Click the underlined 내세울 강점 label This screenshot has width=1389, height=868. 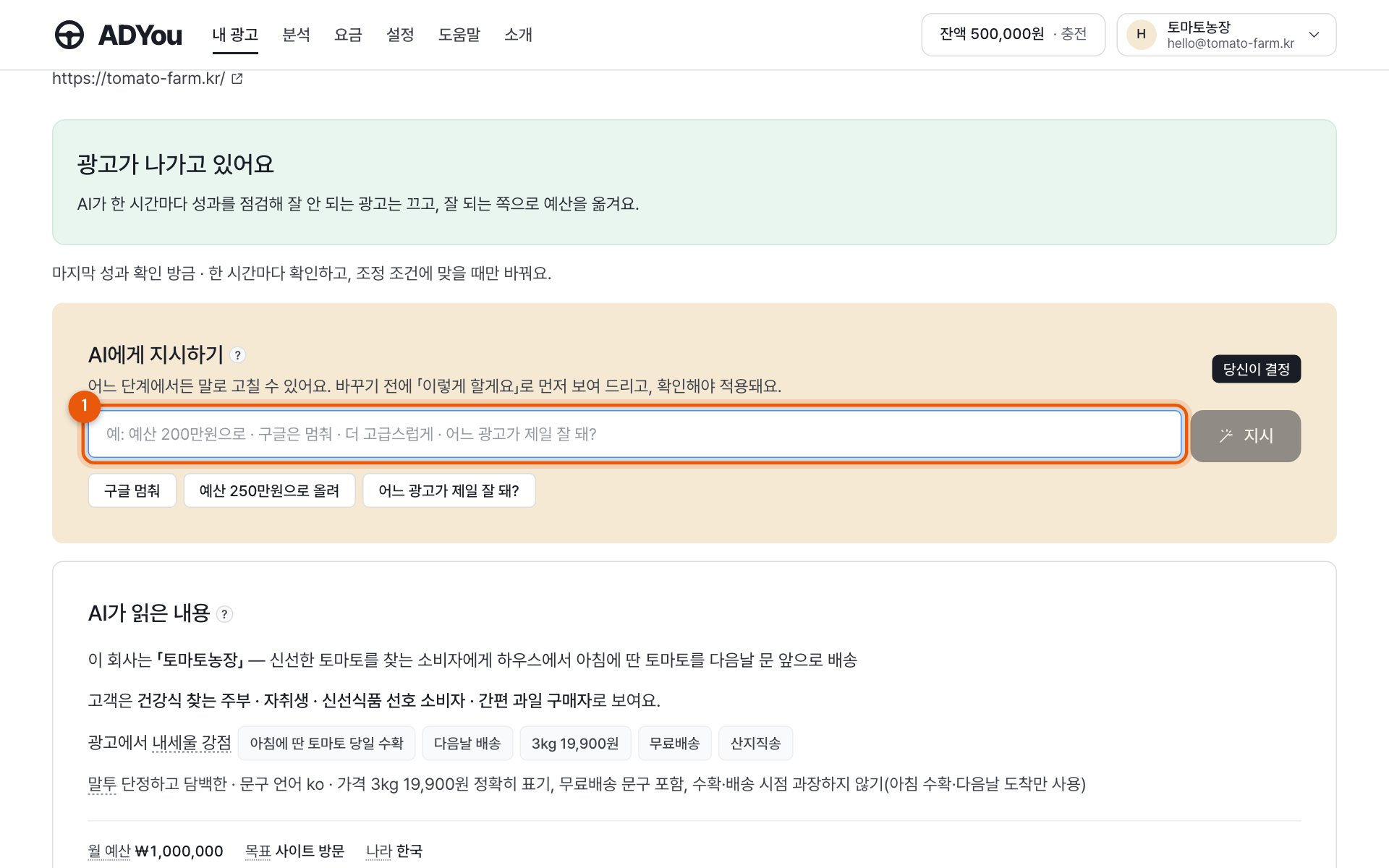(192, 743)
